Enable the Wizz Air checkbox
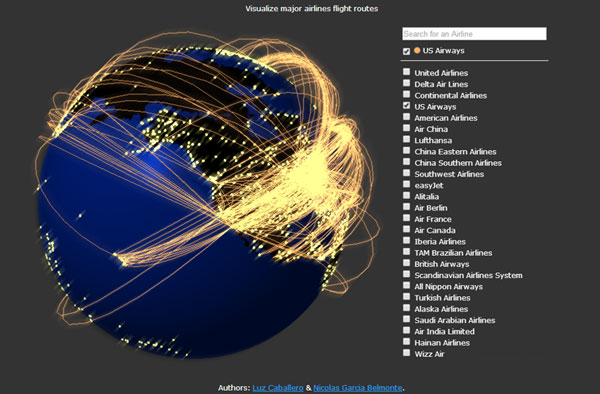Viewport: 600px width, 394px height. (x=406, y=353)
